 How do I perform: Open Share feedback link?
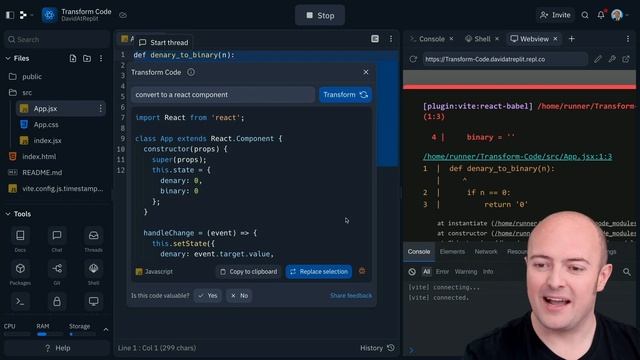351,296
